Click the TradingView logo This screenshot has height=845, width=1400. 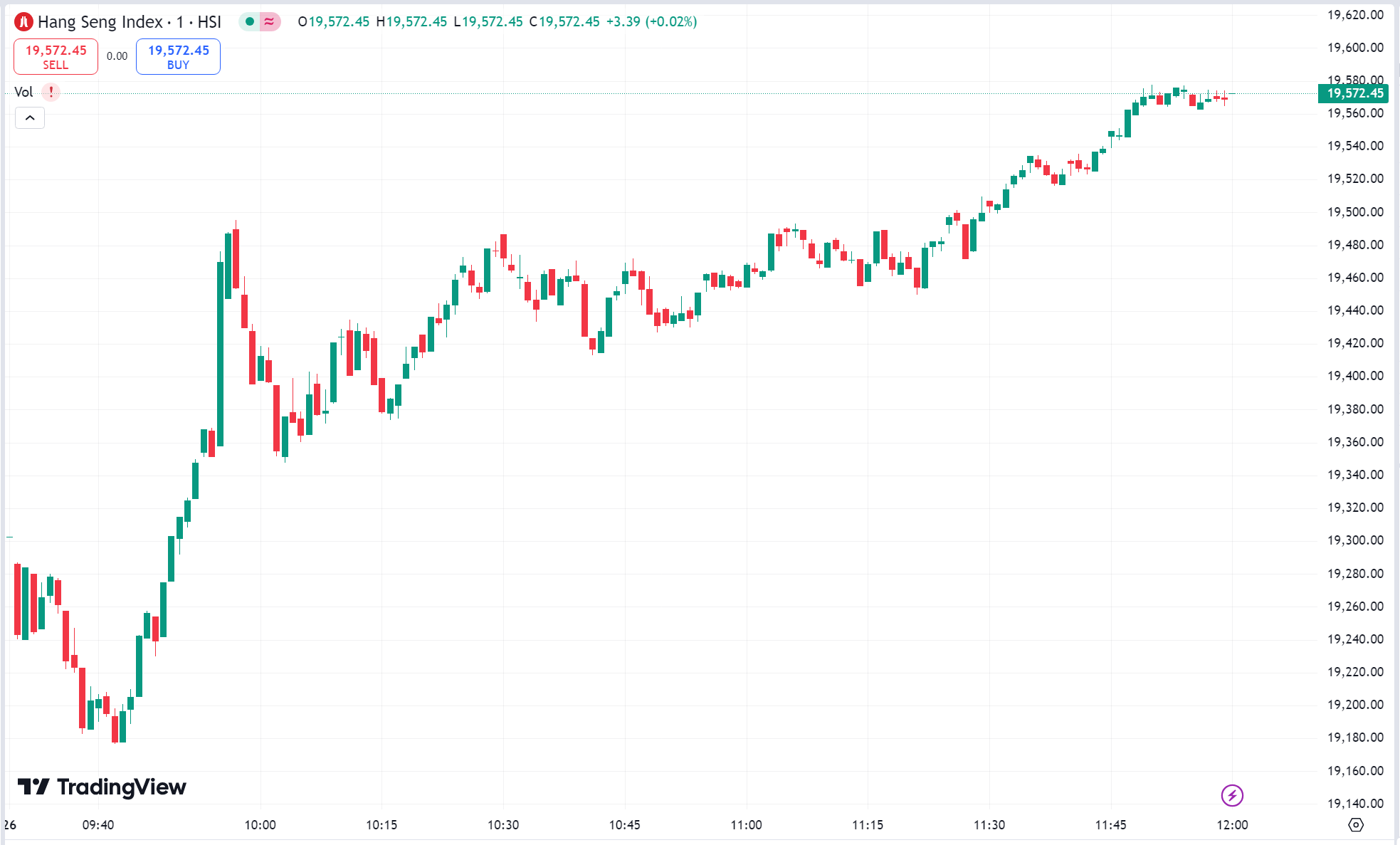[x=102, y=787]
